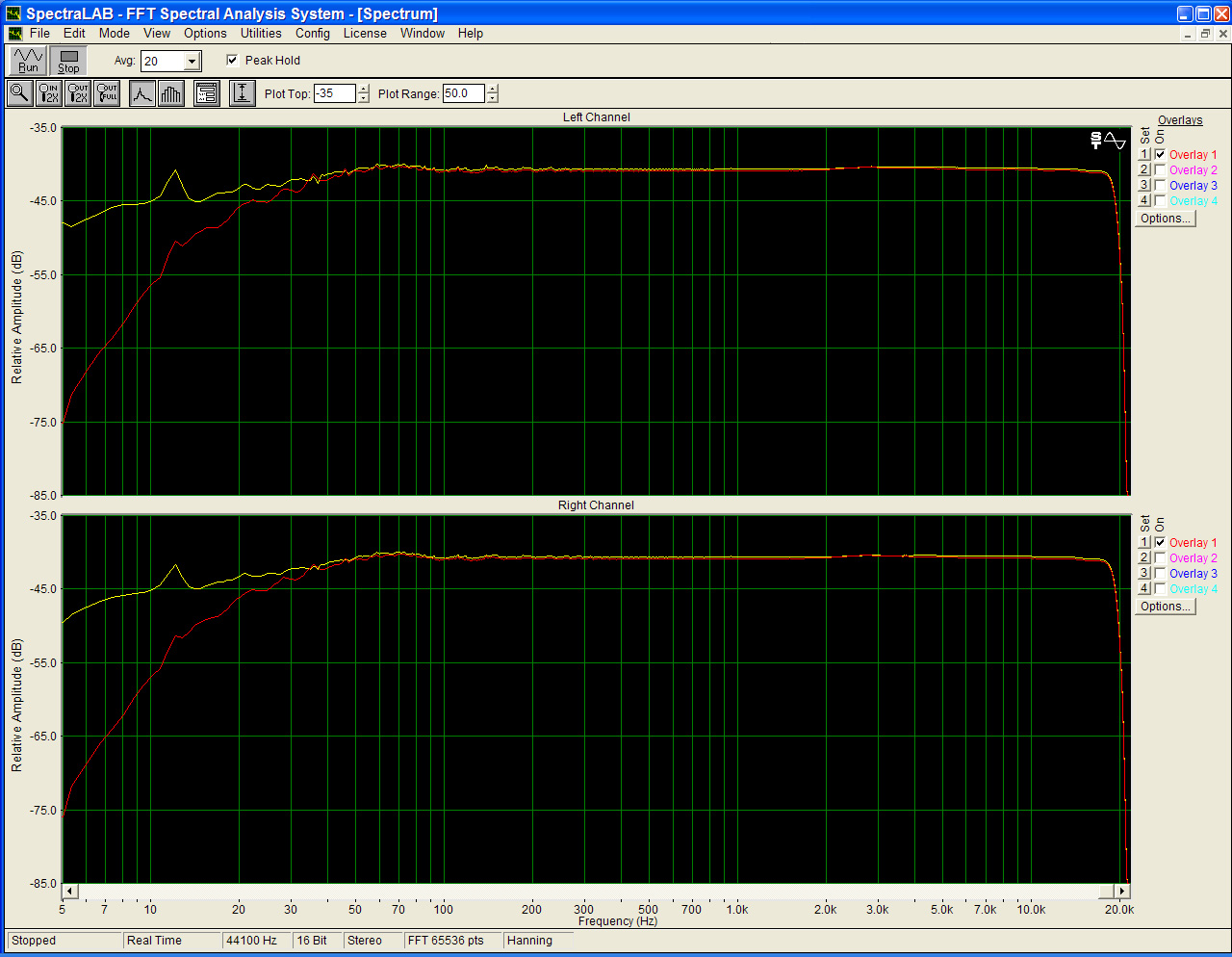The width and height of the screenshot is (1232, 957).
Task: Click the vertical auto-scale arrows icon
Action: click(242, 93)
